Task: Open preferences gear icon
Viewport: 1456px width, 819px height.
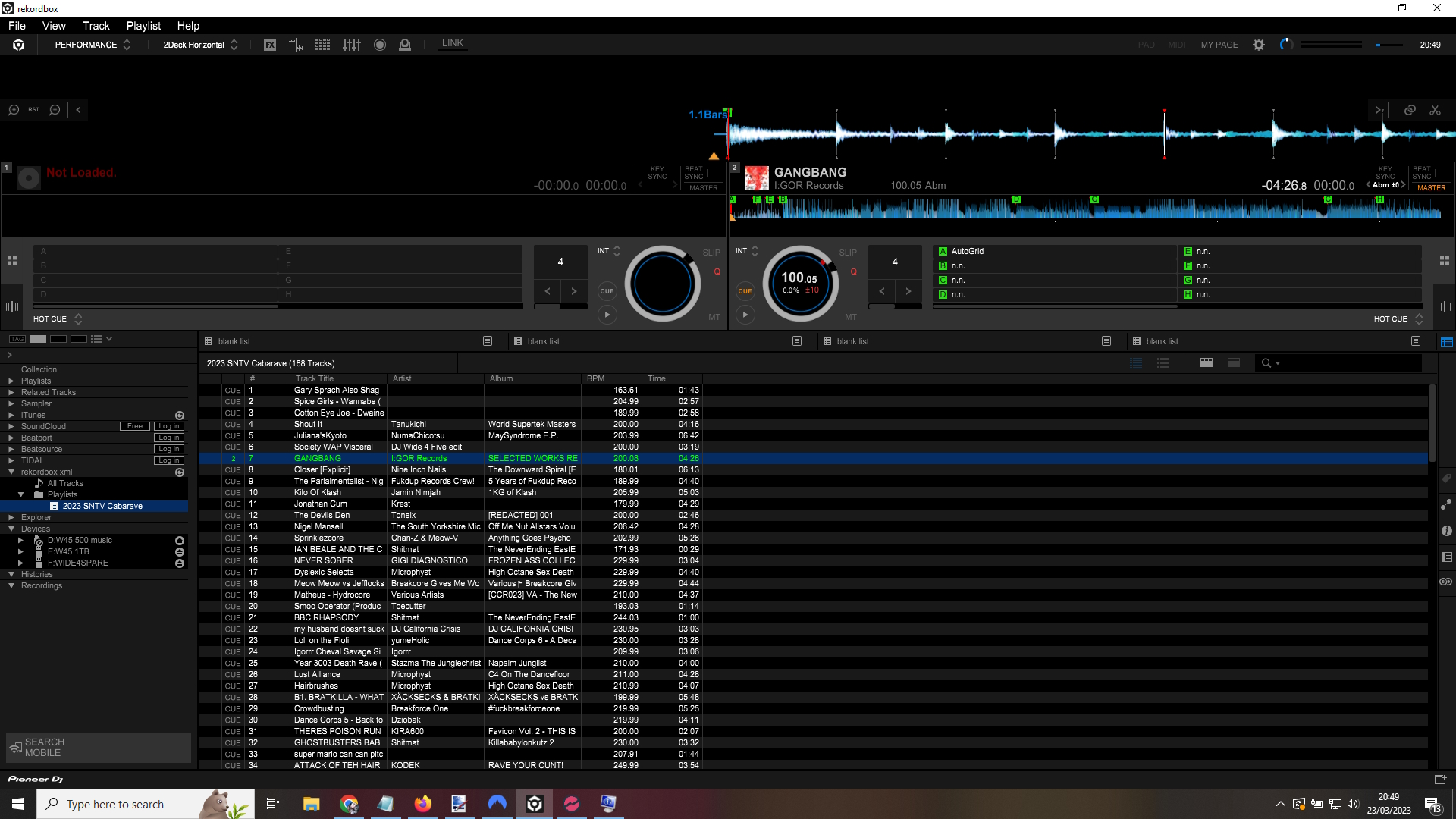Action: [1259, 45]
